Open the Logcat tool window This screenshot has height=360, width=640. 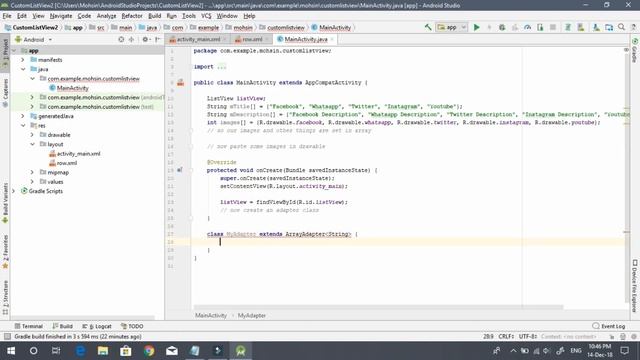(x=97, y=326)
